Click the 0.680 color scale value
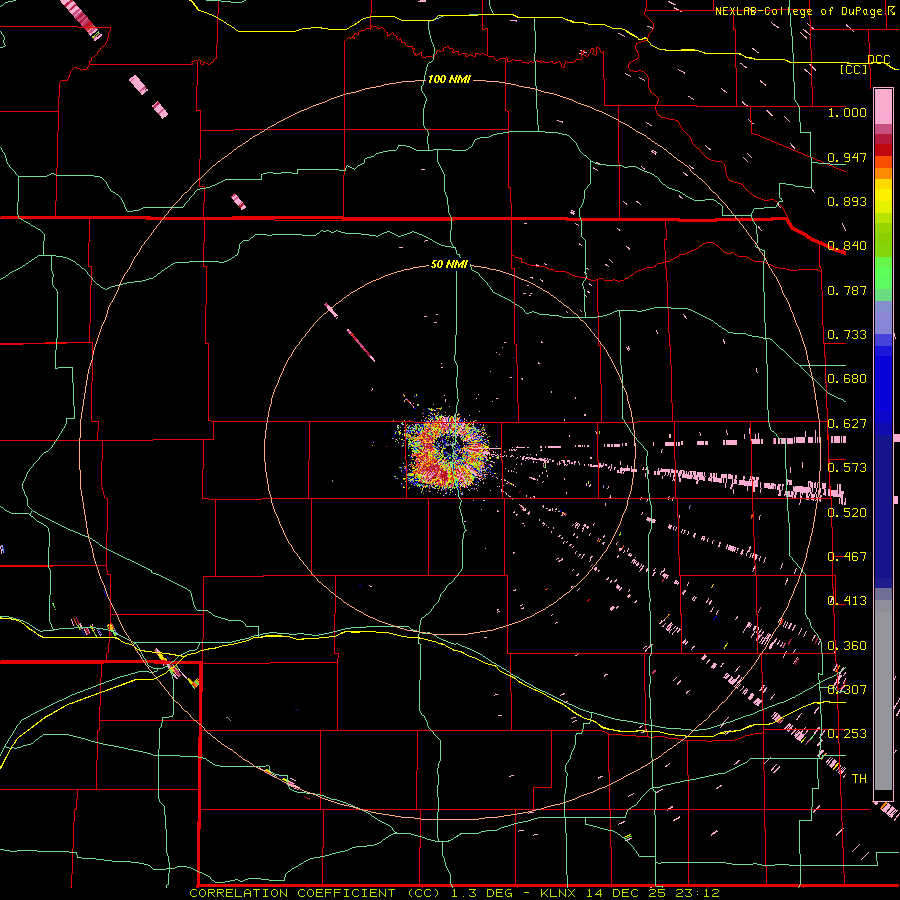The height and width of the screenshot is (900, 900). tap(847, 379)
